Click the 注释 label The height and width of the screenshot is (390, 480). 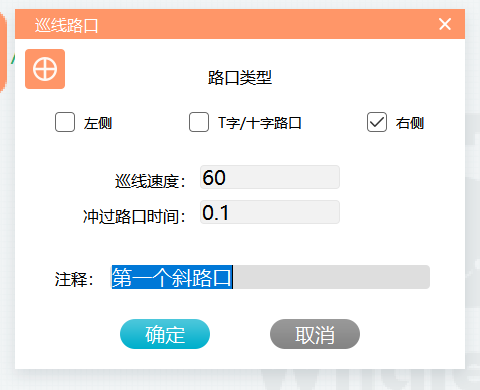74,279
